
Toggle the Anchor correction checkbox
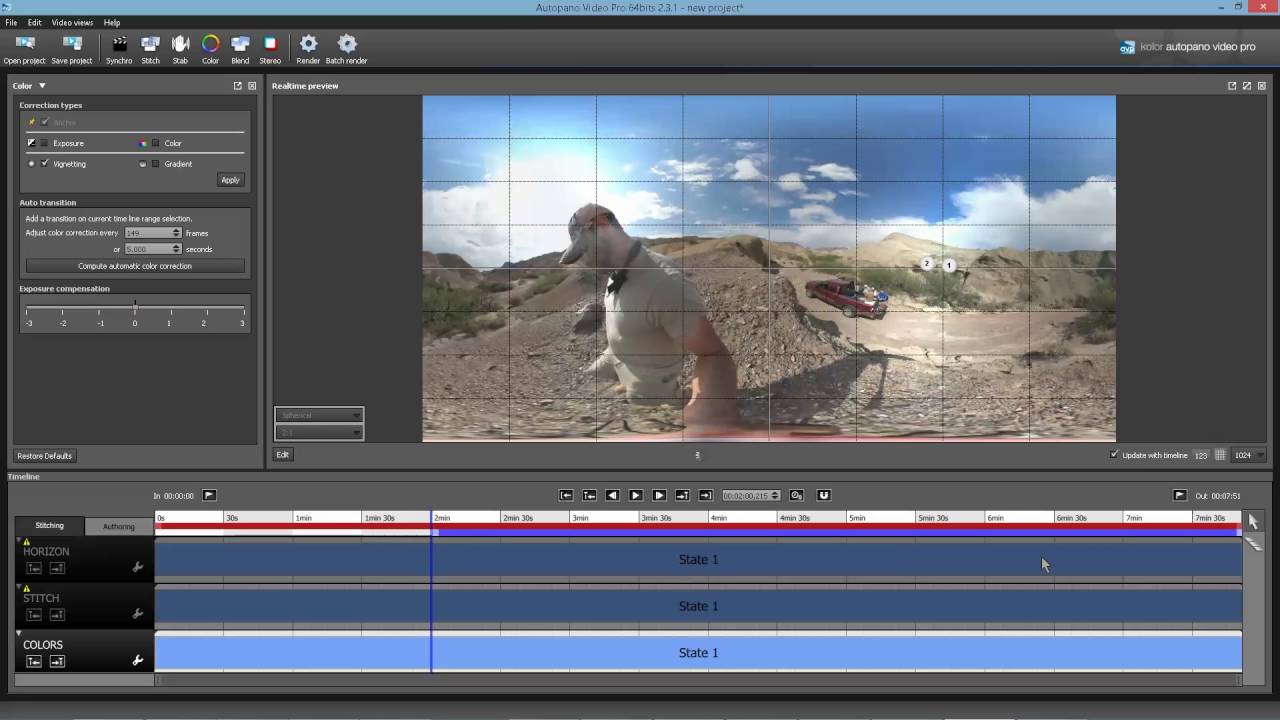click(x=44, y=122)
